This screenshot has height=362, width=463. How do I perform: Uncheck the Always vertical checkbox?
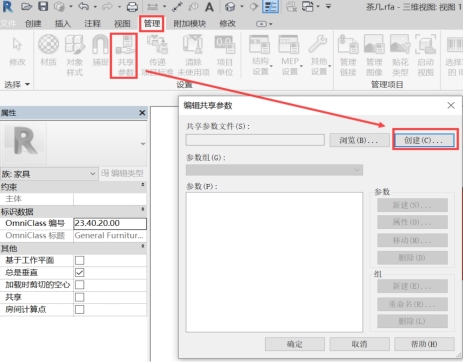click(80, 273)
